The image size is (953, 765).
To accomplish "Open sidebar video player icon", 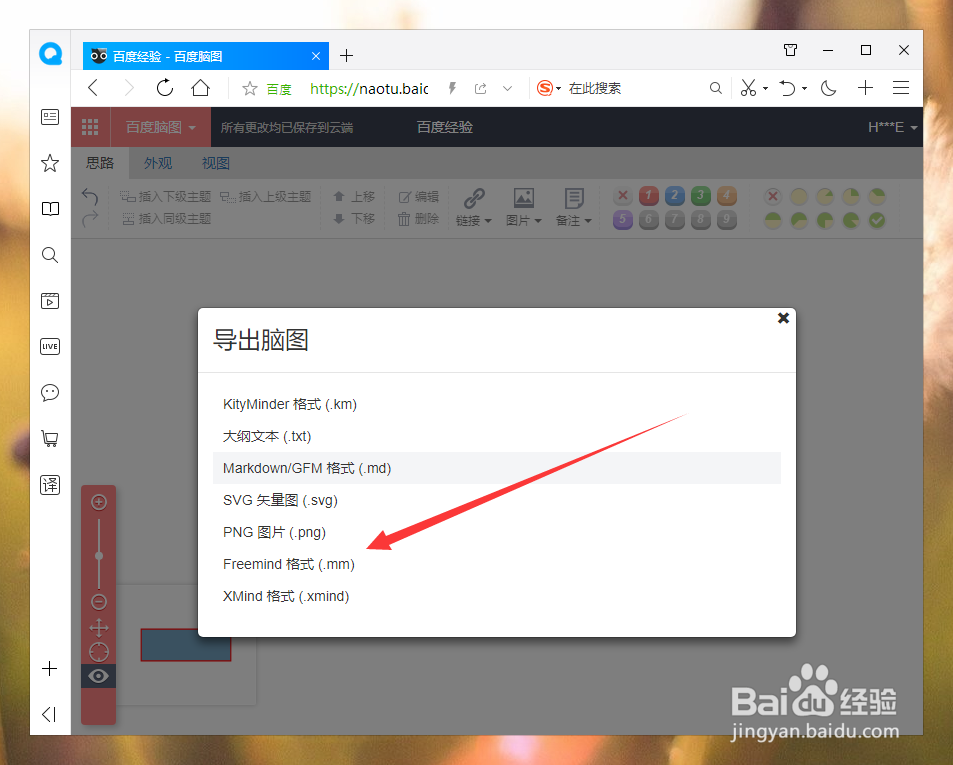I will (x=50, y=301).
